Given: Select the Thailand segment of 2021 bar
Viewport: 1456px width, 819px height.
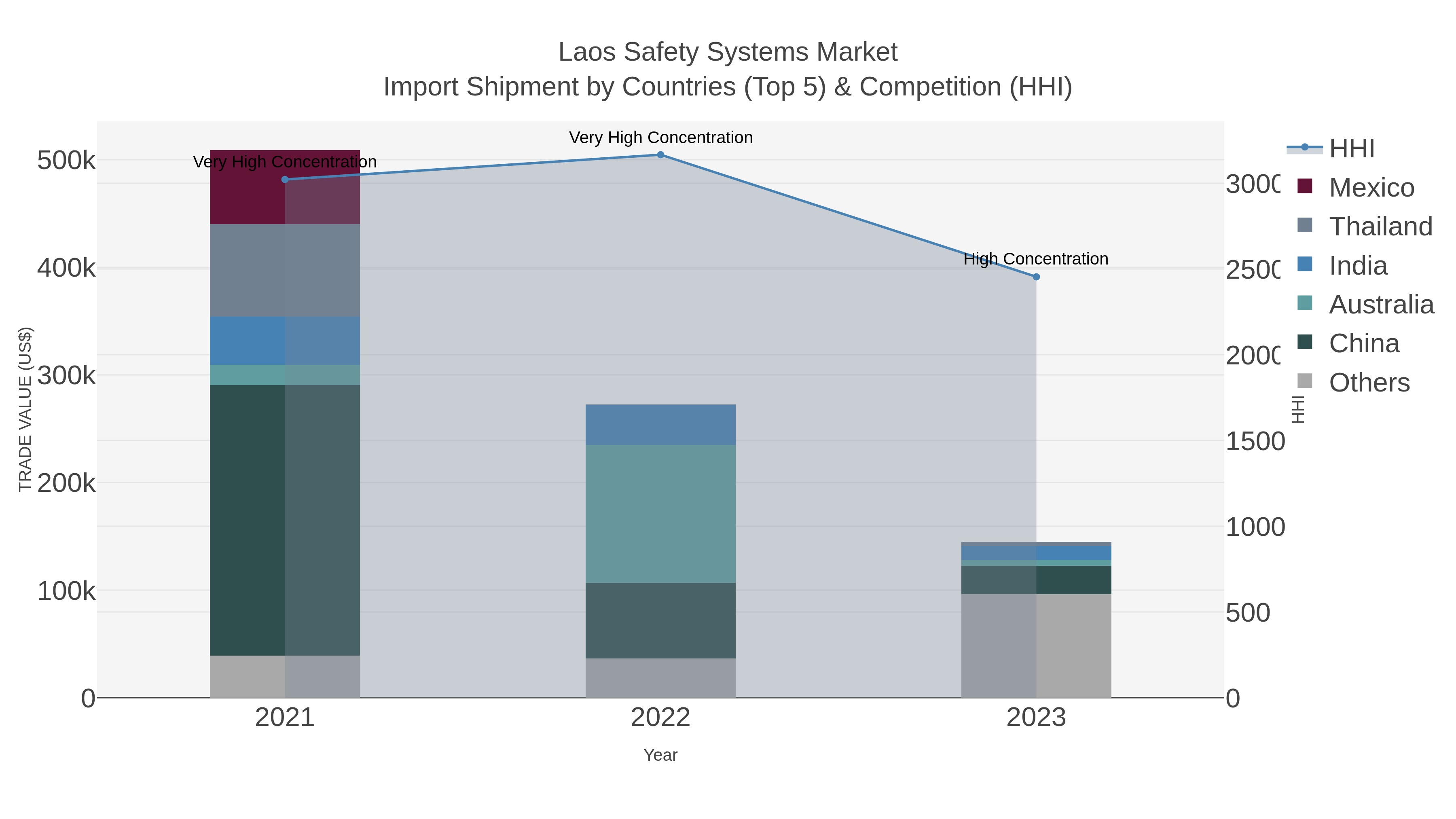Looking at the screenshot, I should 285,271.
